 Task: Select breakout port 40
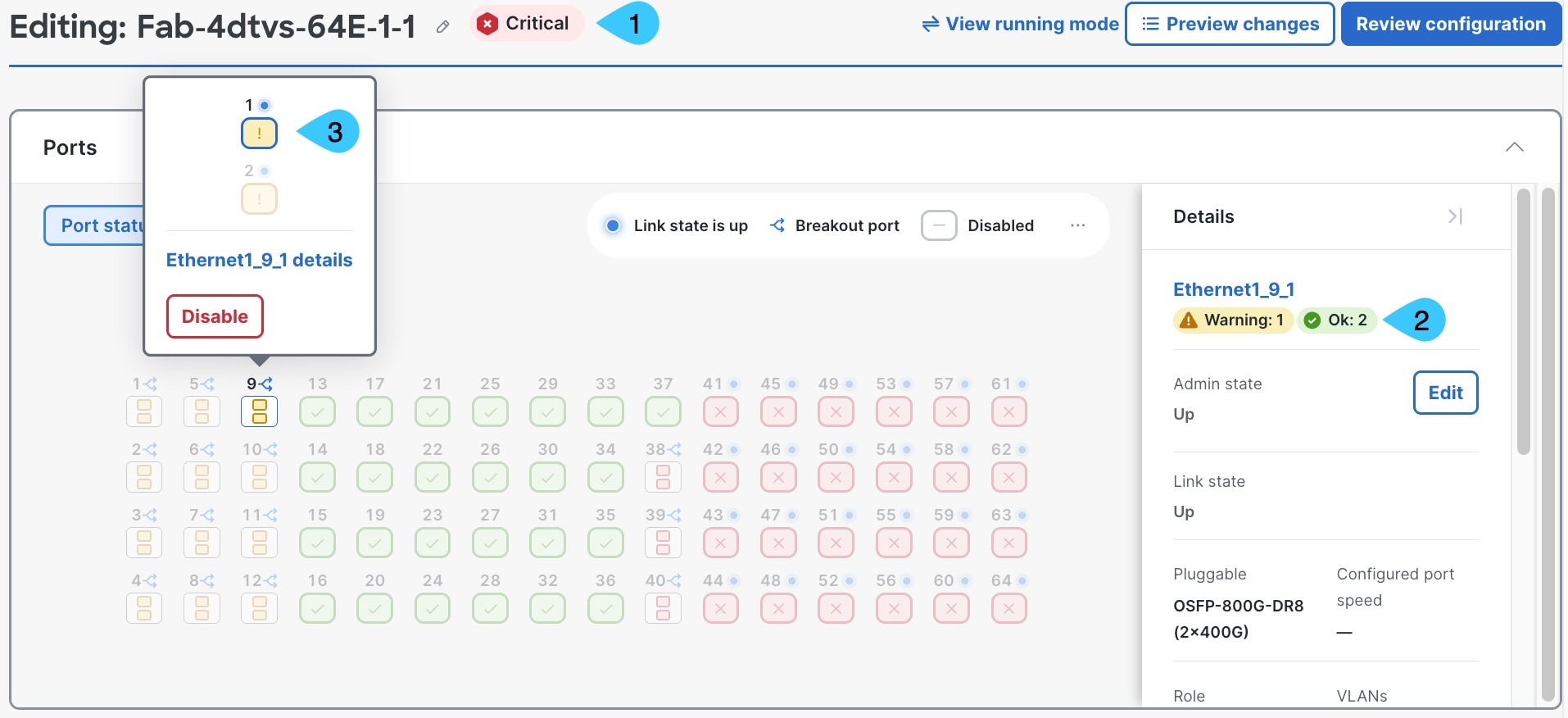click(663, 608)
